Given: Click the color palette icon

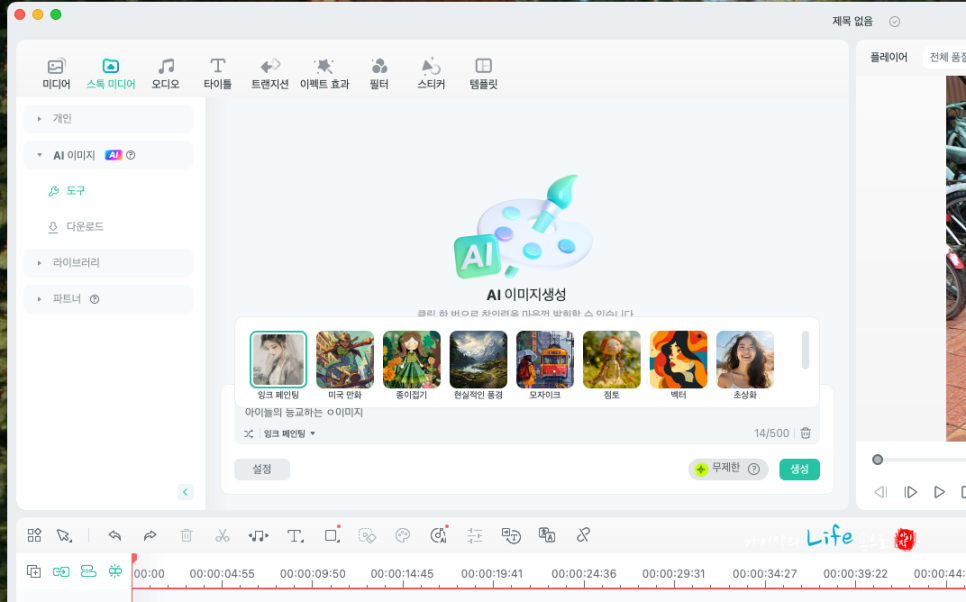Looking at the screenshot, I should [402, 535].
